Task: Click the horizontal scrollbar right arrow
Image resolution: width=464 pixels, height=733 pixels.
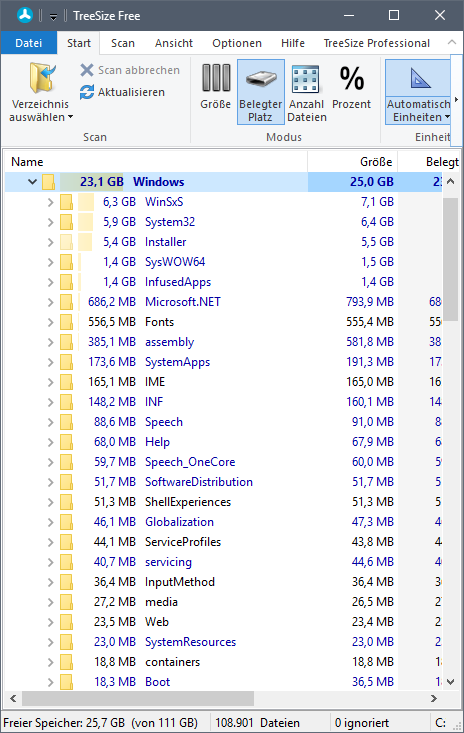Action: [434, 699]
